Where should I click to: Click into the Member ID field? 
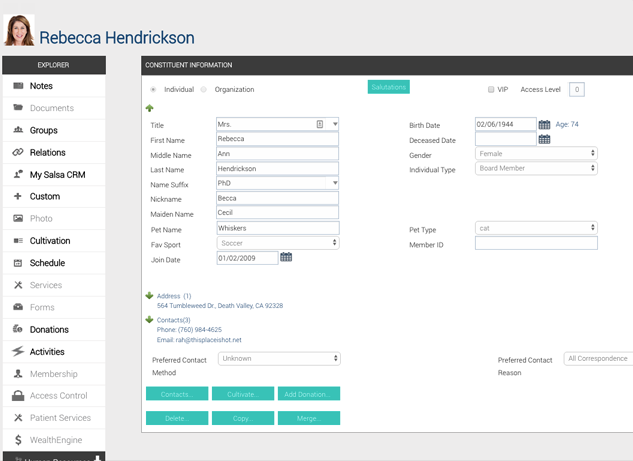click(536, 243)
